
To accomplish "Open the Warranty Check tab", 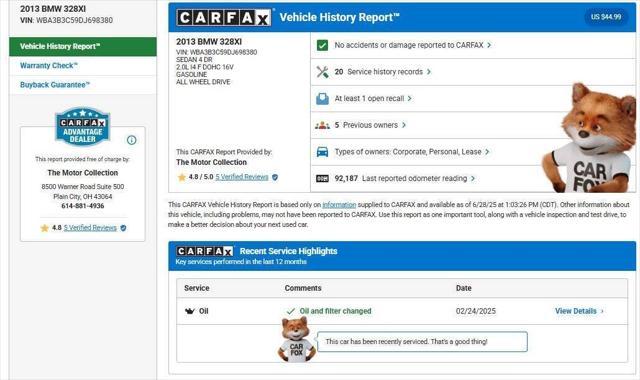I will [83, 66].
